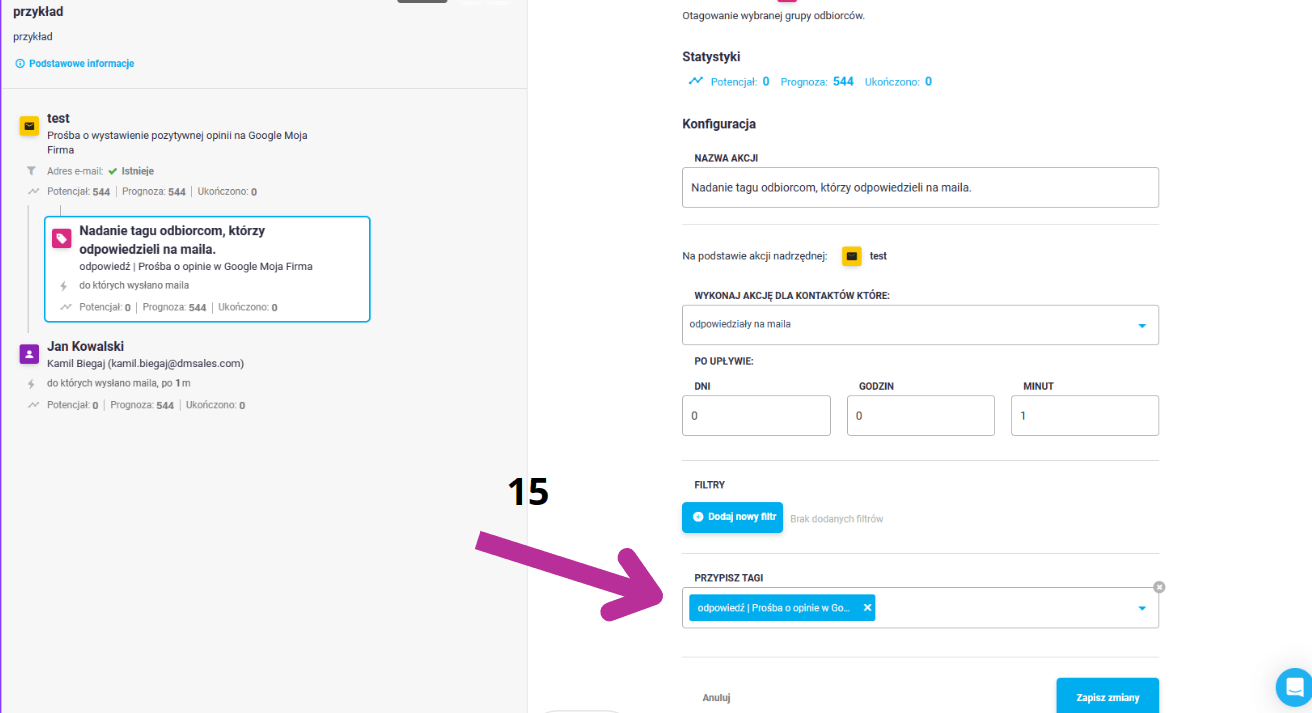This screenshot has width=1312, height=713.
Task: Click the Dni input field
Action: coord(756,415)
